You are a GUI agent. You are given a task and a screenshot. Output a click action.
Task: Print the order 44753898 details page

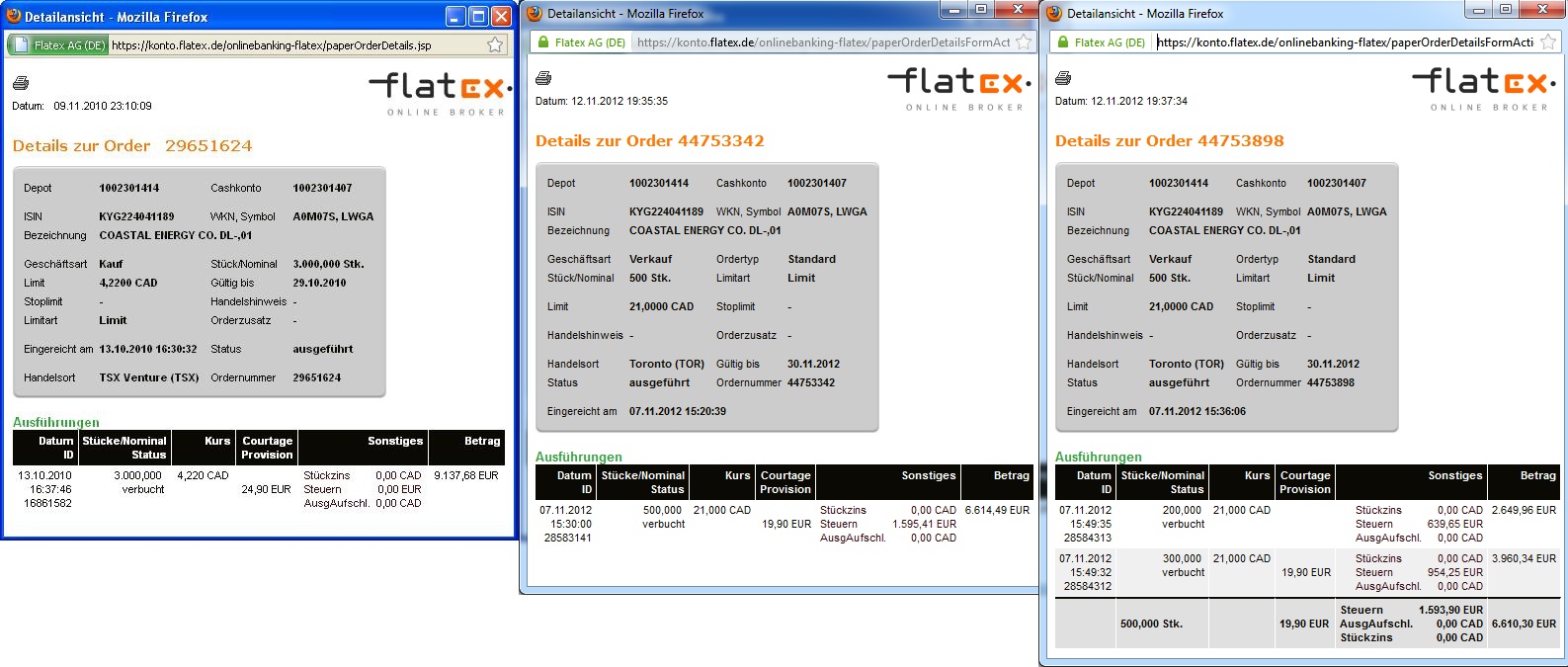(1063, 78)
